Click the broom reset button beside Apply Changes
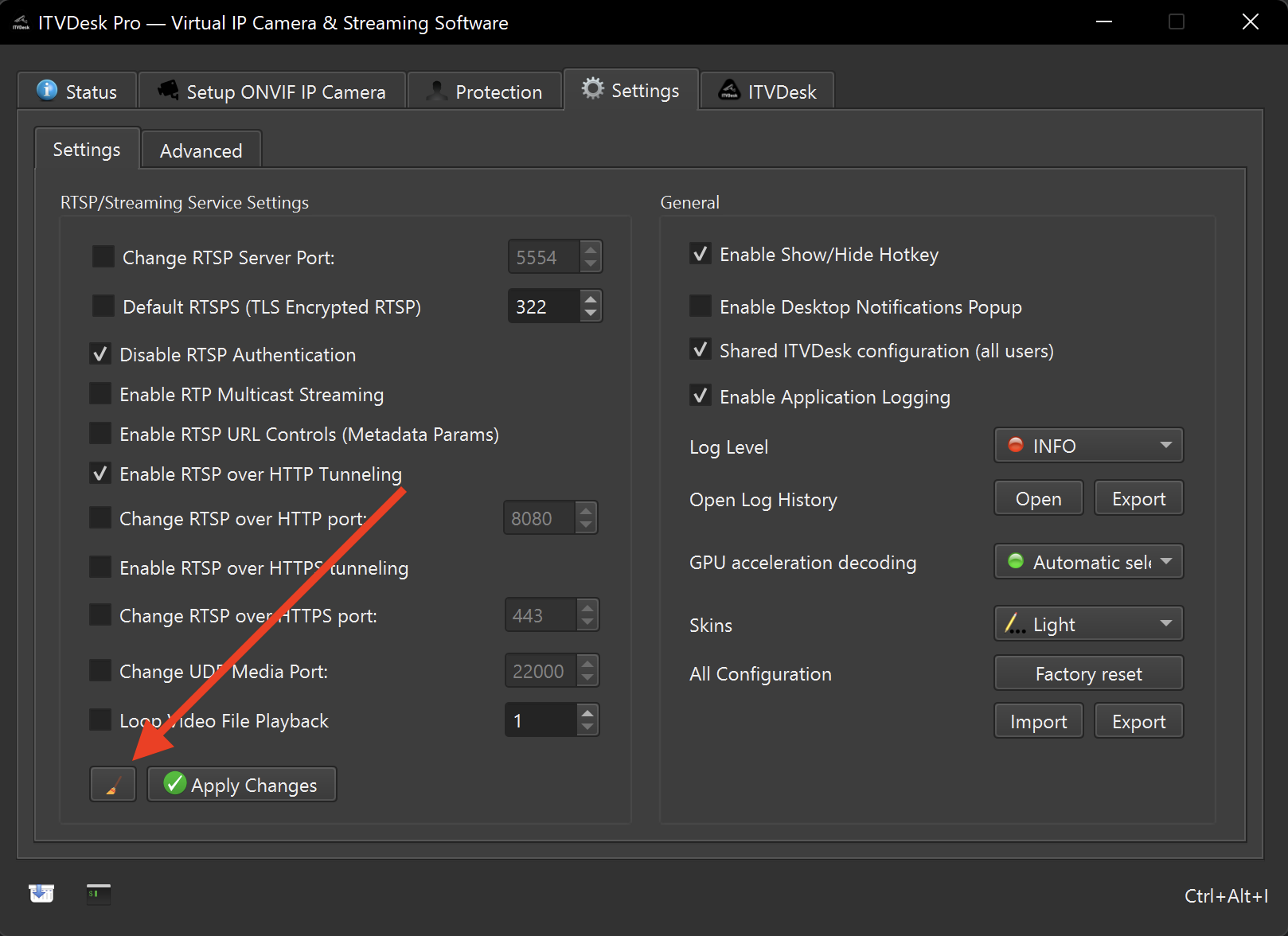 [x=113, y=785]
